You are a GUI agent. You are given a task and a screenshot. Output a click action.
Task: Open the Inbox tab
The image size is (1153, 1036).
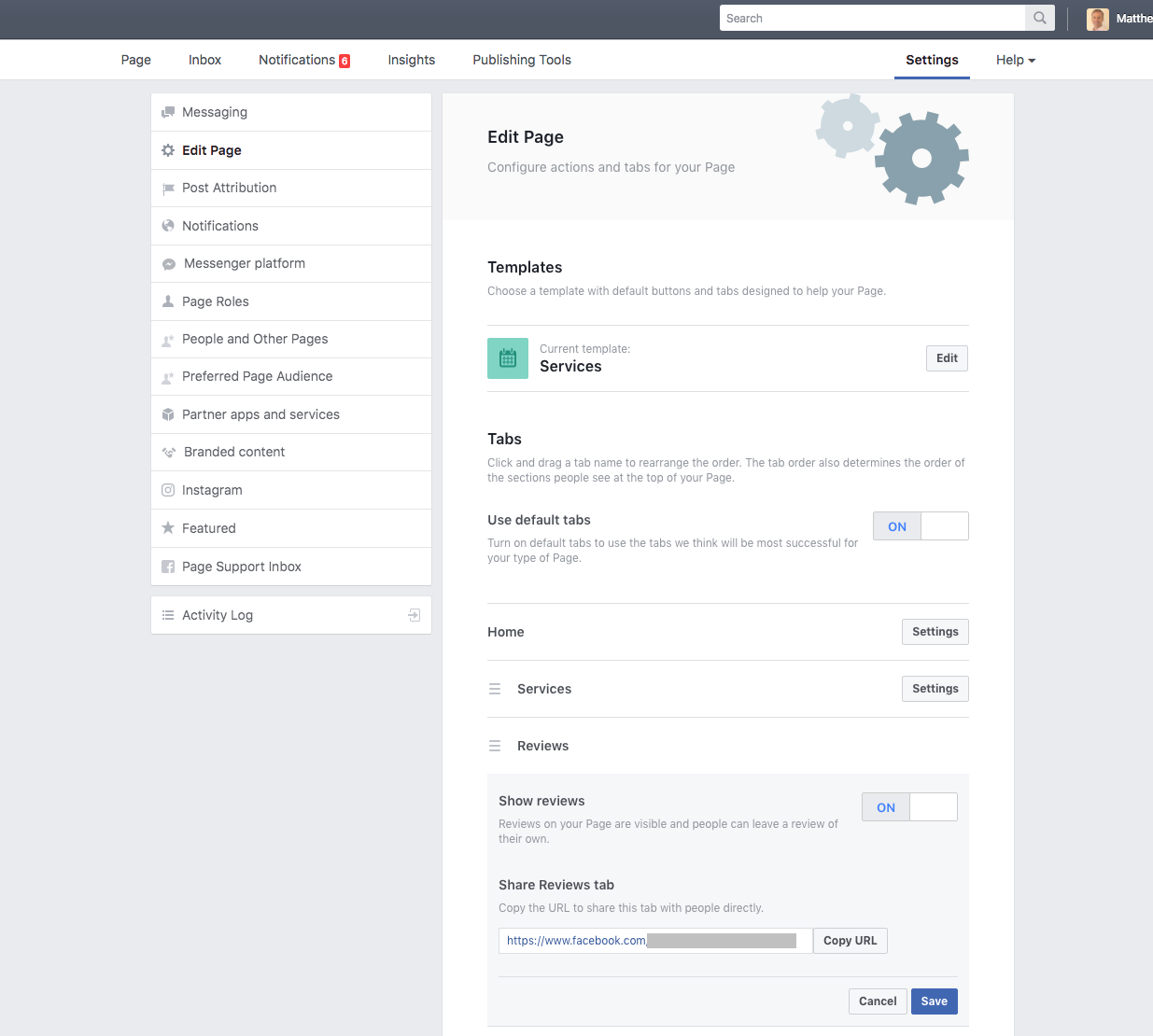pos(204,60)
